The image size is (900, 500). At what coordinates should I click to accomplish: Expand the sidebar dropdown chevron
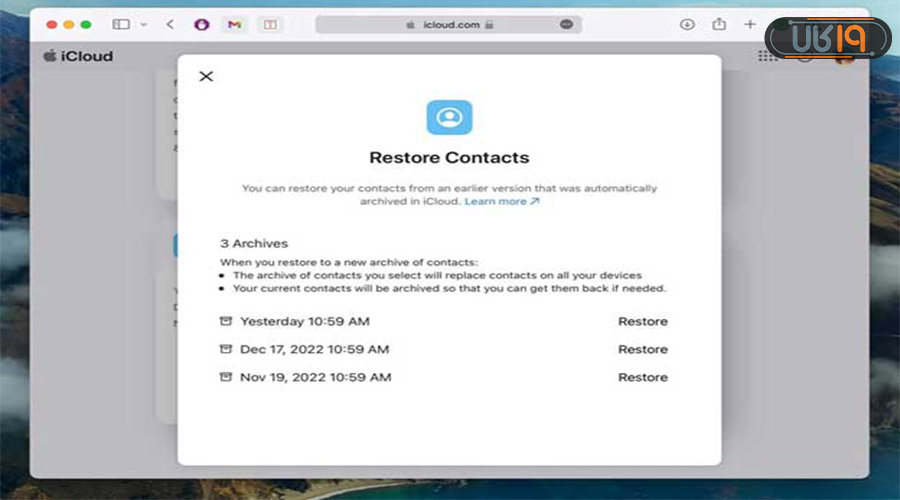(x=143, y=24)
